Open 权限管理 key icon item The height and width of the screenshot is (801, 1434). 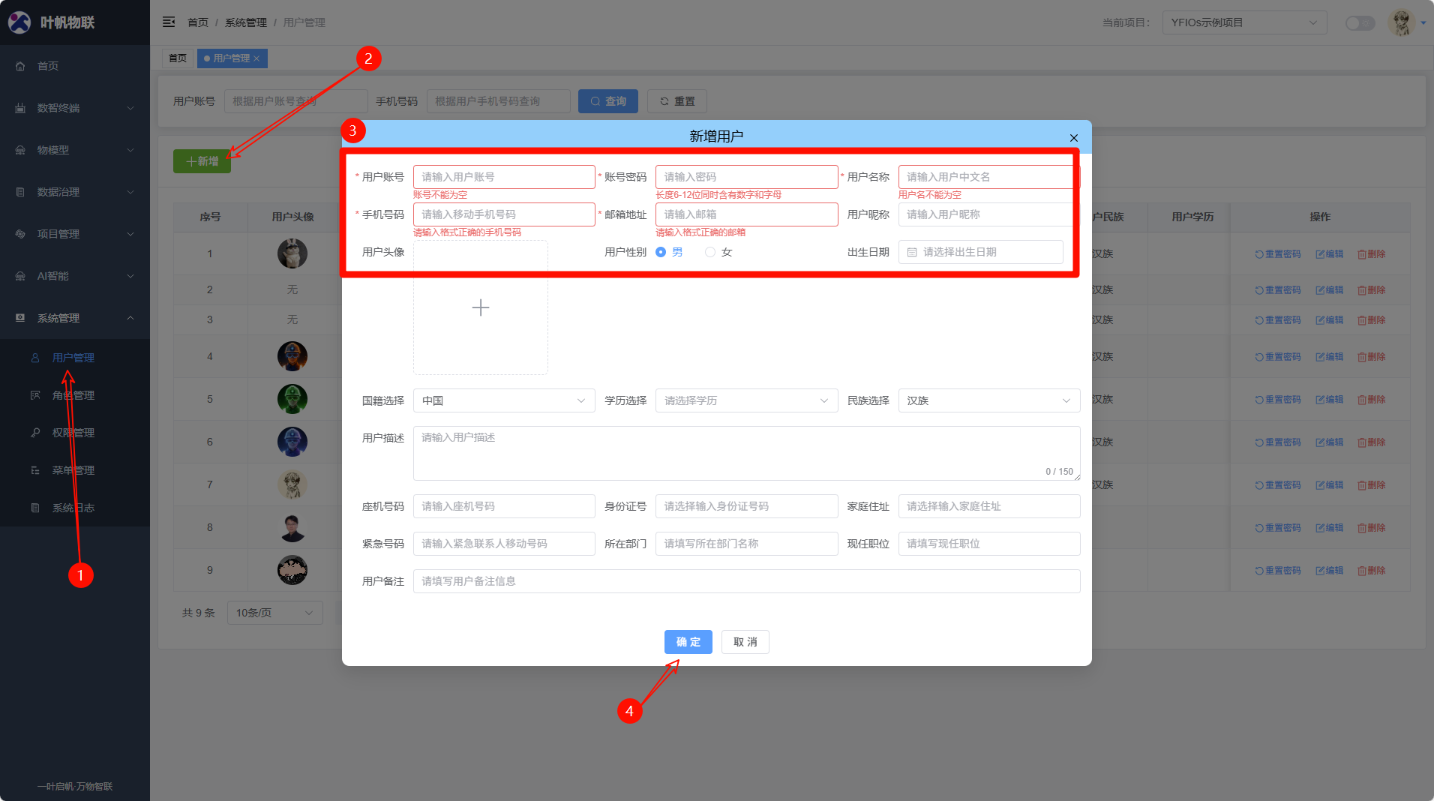coord(72,433)
